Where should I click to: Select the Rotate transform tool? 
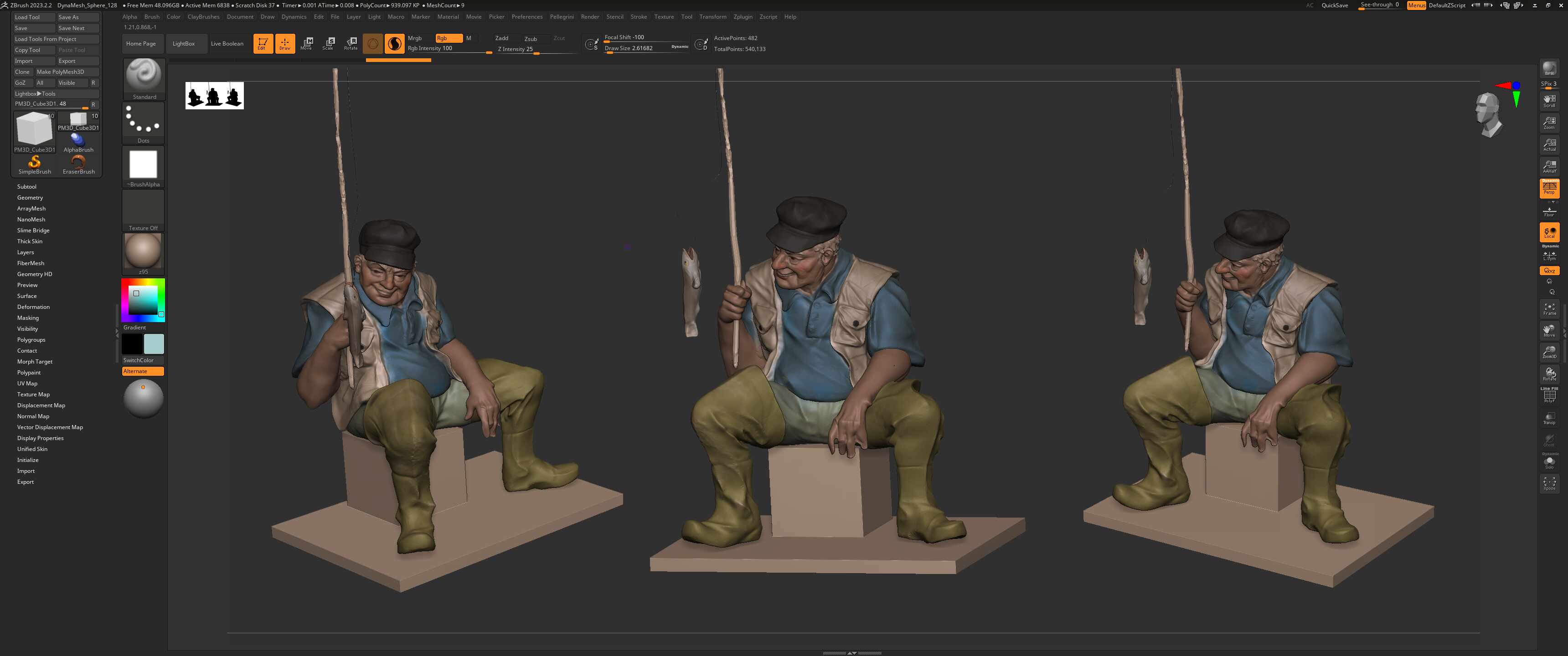coord(351,43)
